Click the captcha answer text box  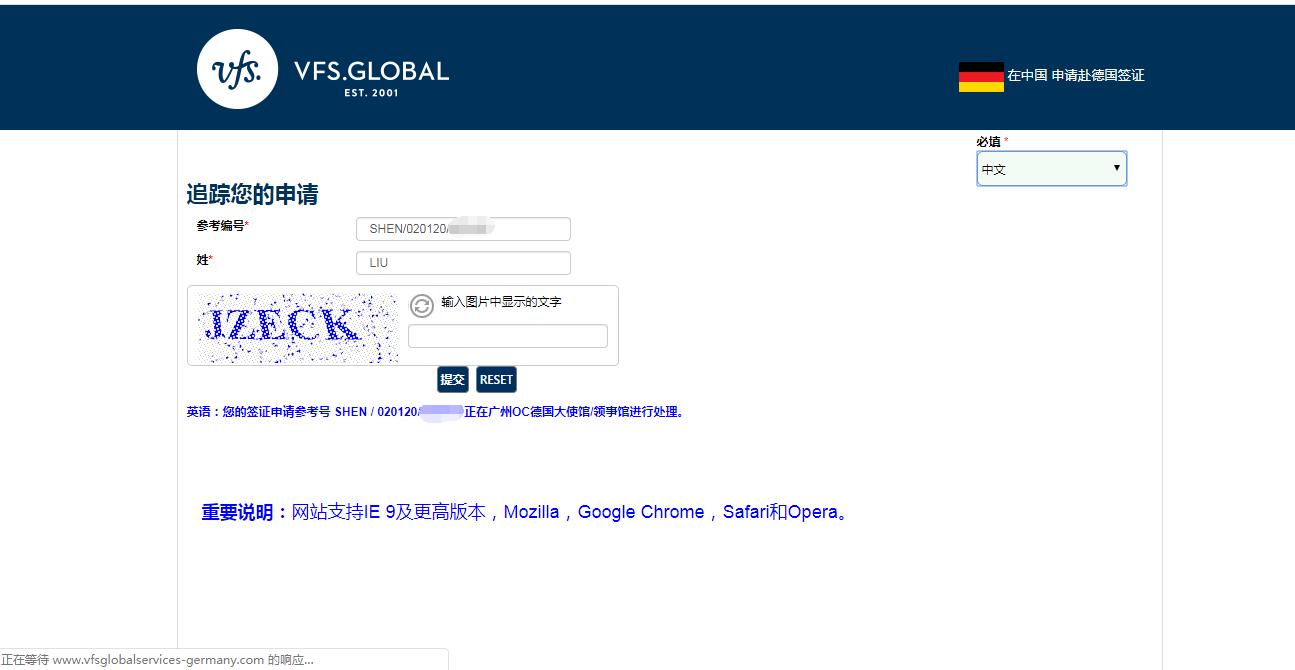point(506,335)
